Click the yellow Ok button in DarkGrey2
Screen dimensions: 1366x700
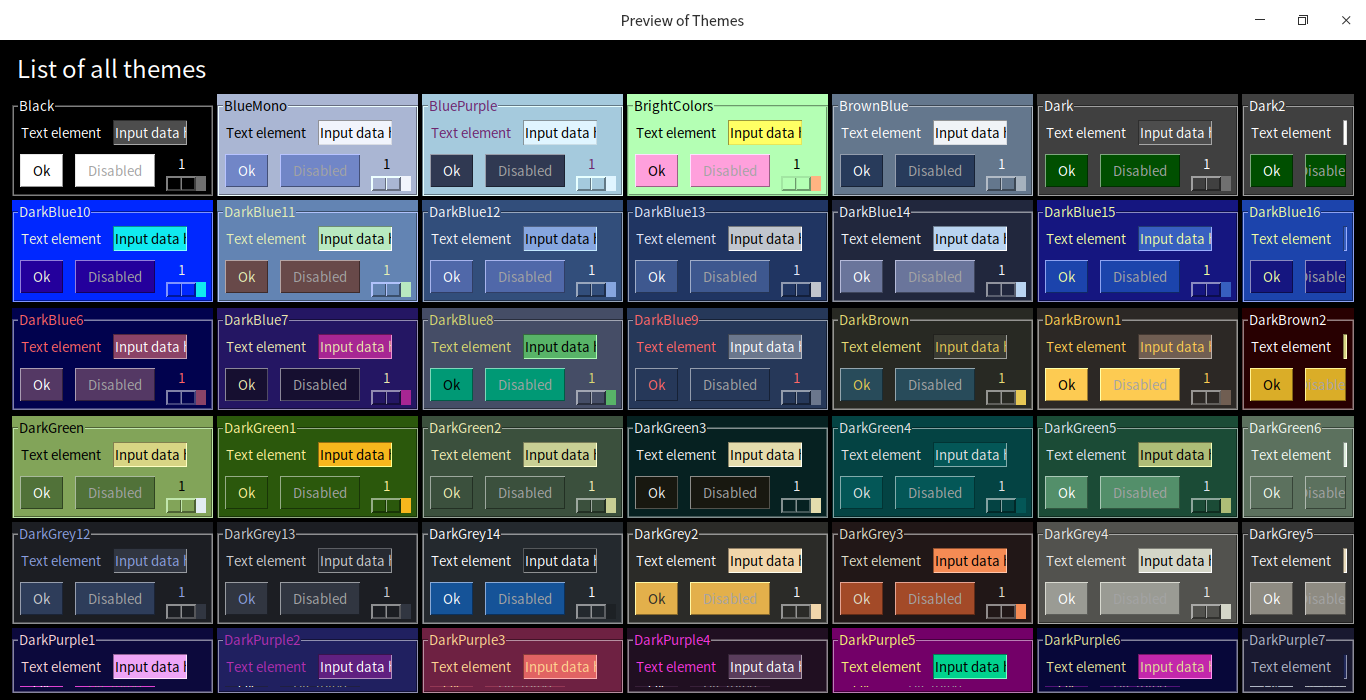[656, 598]
